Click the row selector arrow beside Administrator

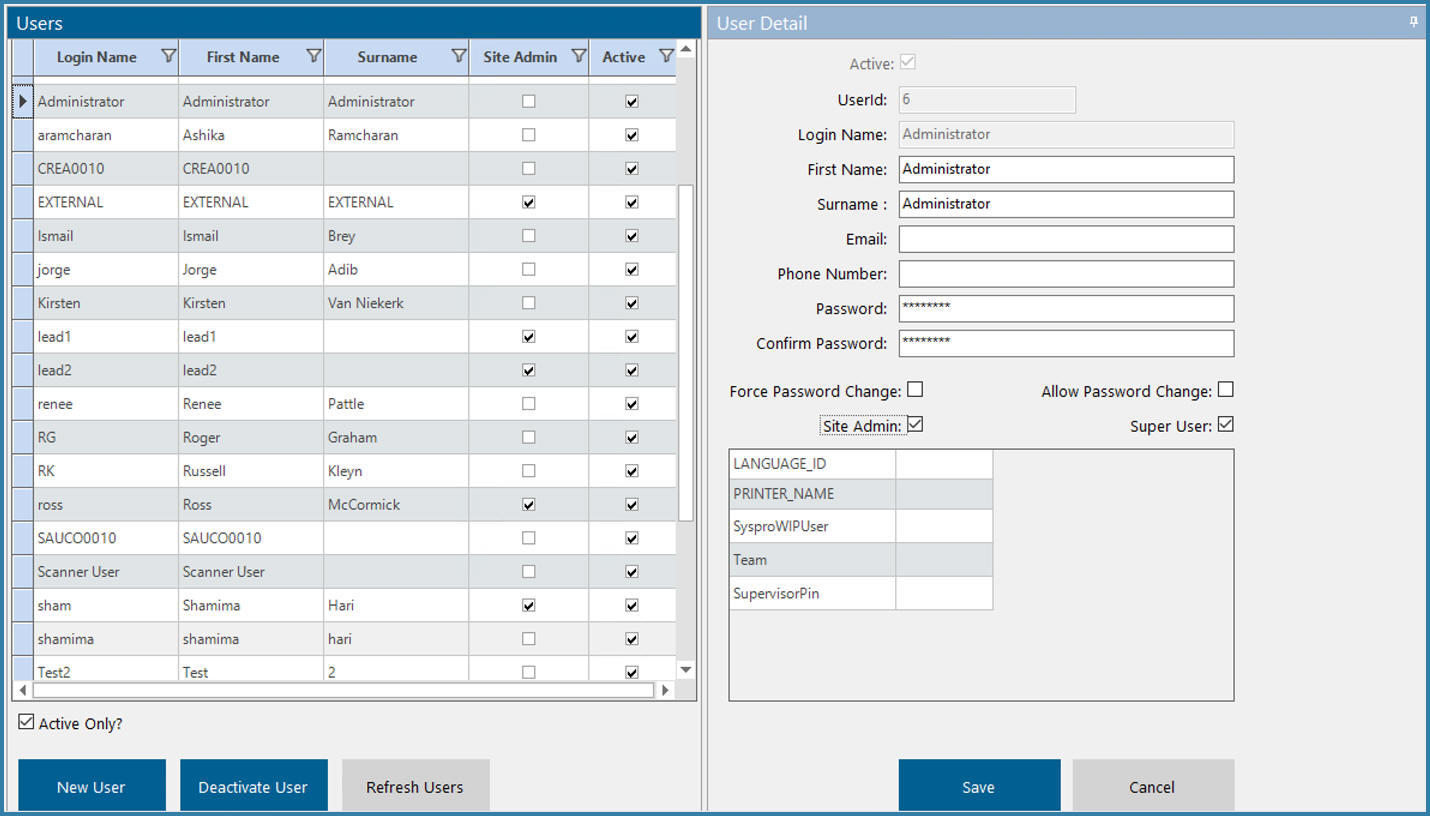22,101
